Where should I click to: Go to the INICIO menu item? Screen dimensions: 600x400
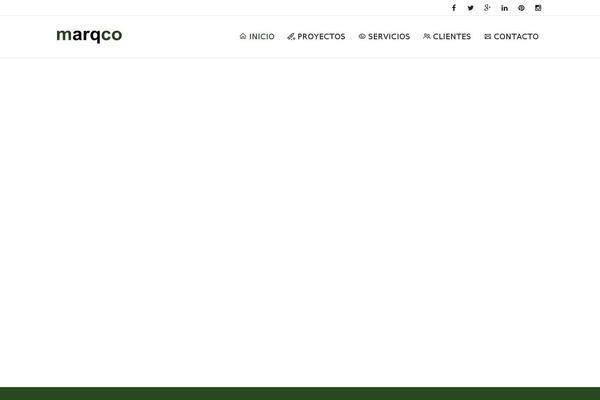tap(257, 36)
